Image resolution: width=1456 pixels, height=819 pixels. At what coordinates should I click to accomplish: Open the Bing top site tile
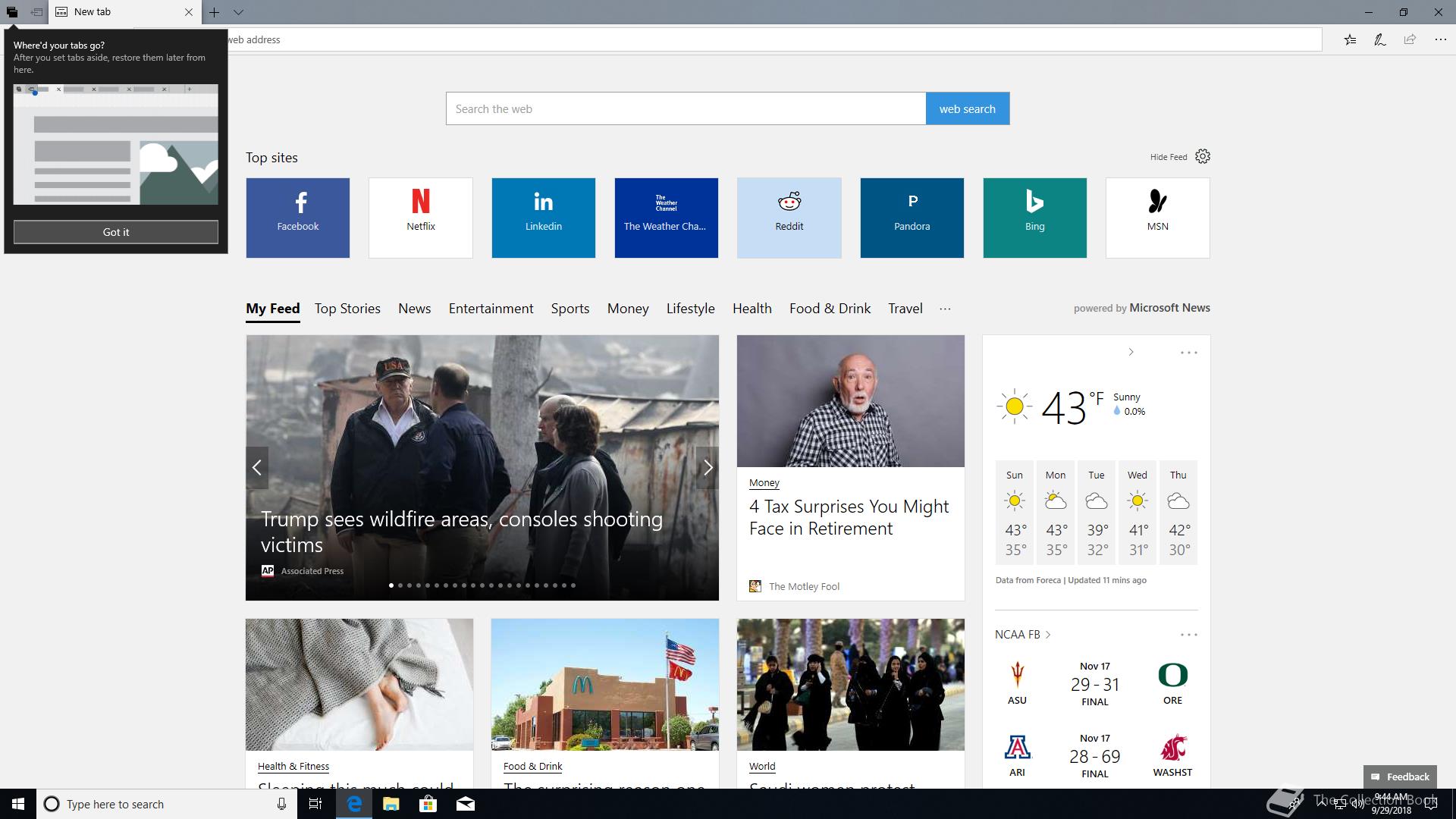(x=1035, y=218)
